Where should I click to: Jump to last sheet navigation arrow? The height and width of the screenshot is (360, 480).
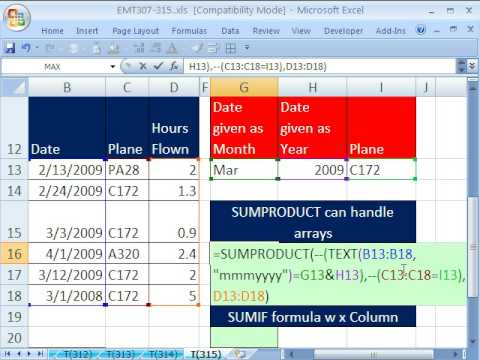tap(41, 354)
